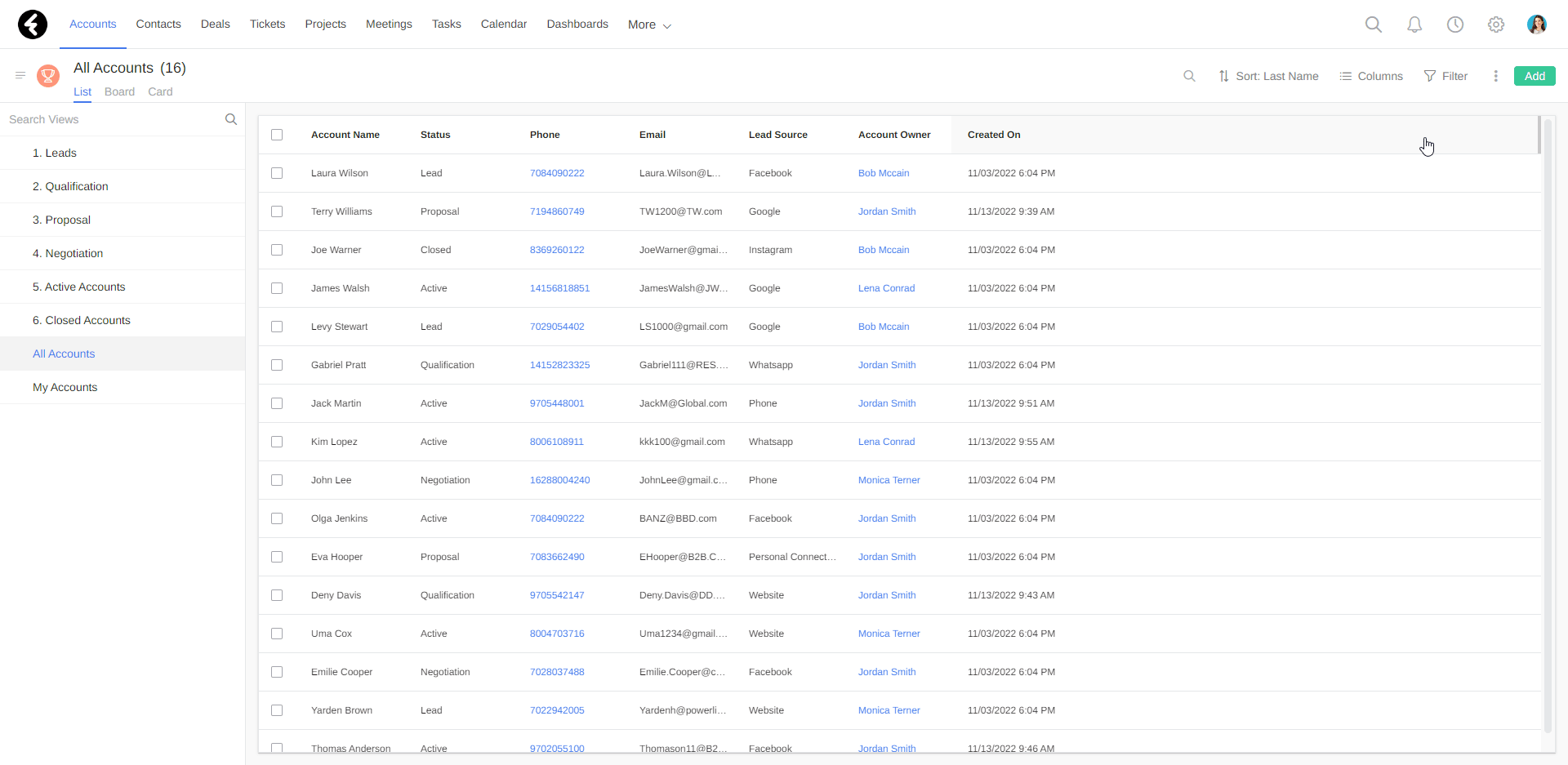This screenshot has height=765, width=1568.
Task: Select checkbox for Levy Stewart
Action: pos(277,327)
